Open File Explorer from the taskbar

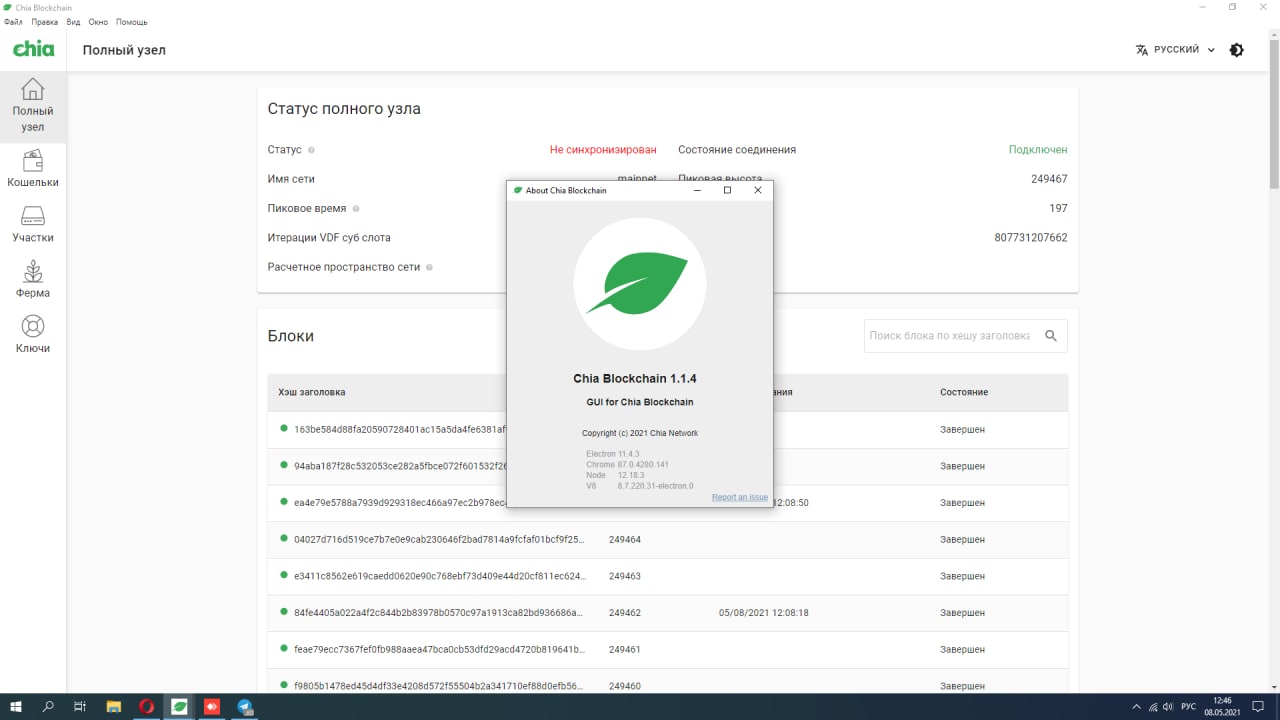113,707
